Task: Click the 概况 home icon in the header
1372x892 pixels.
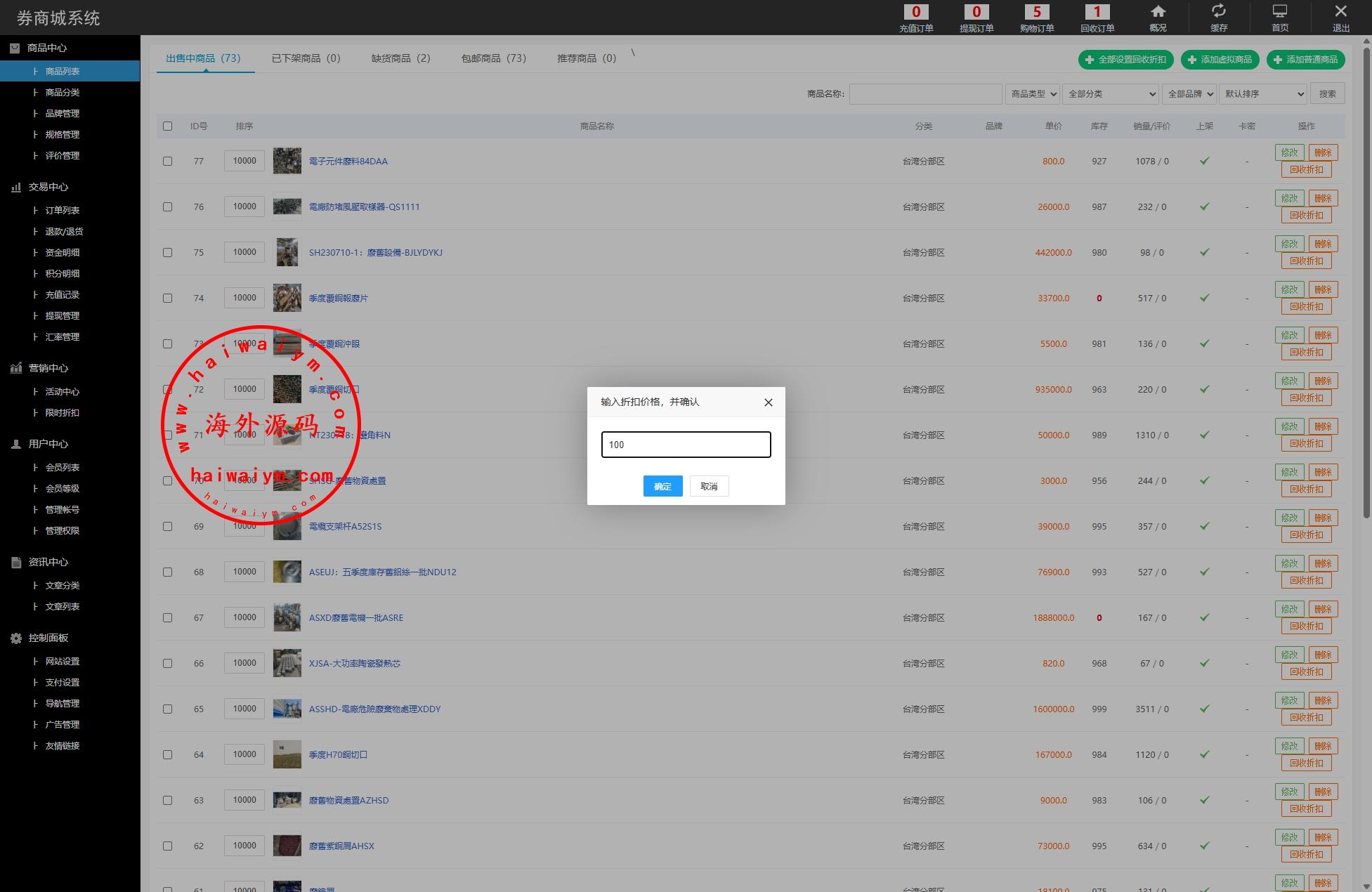Action: click(x=1158, y=12)
